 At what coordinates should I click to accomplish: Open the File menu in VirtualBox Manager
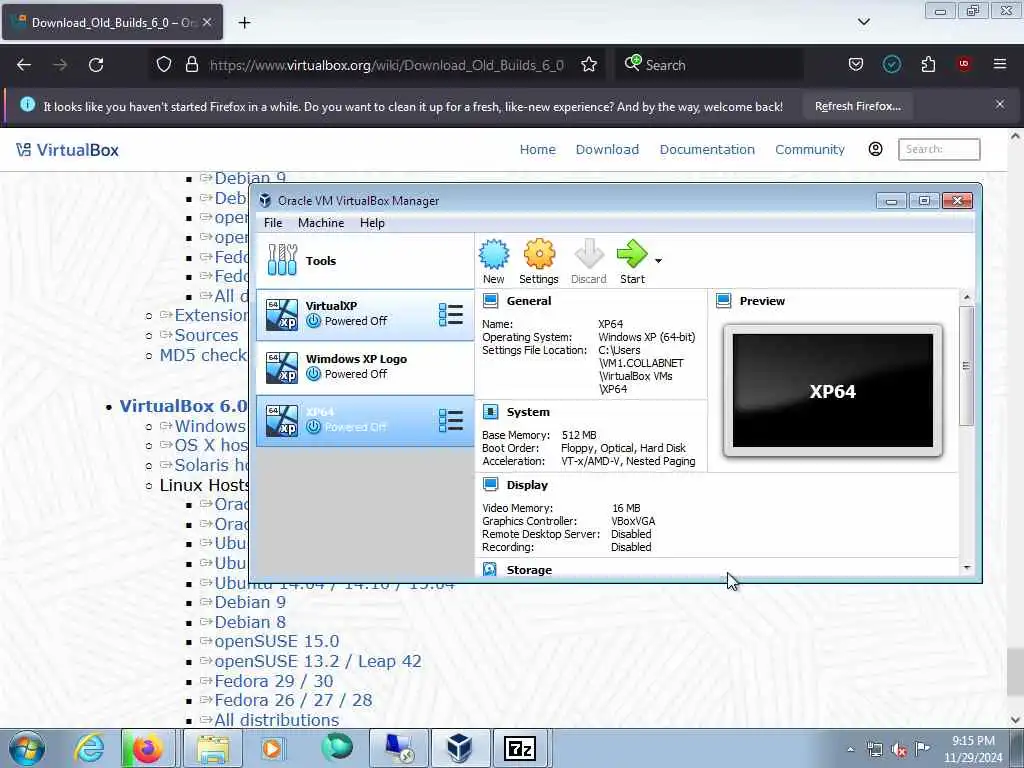coord(273,223)
